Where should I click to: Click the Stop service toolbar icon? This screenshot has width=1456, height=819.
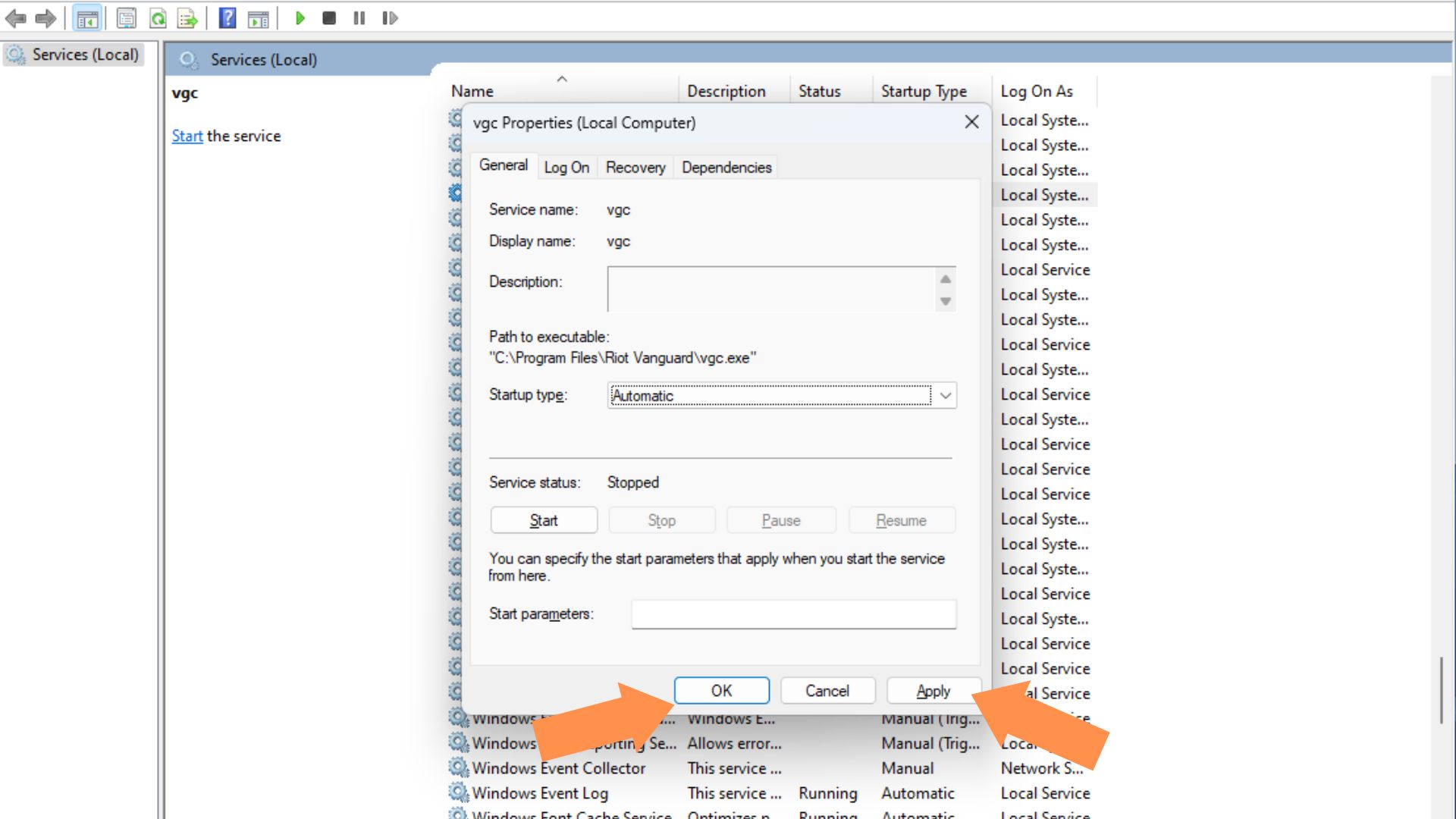[330, 17]
